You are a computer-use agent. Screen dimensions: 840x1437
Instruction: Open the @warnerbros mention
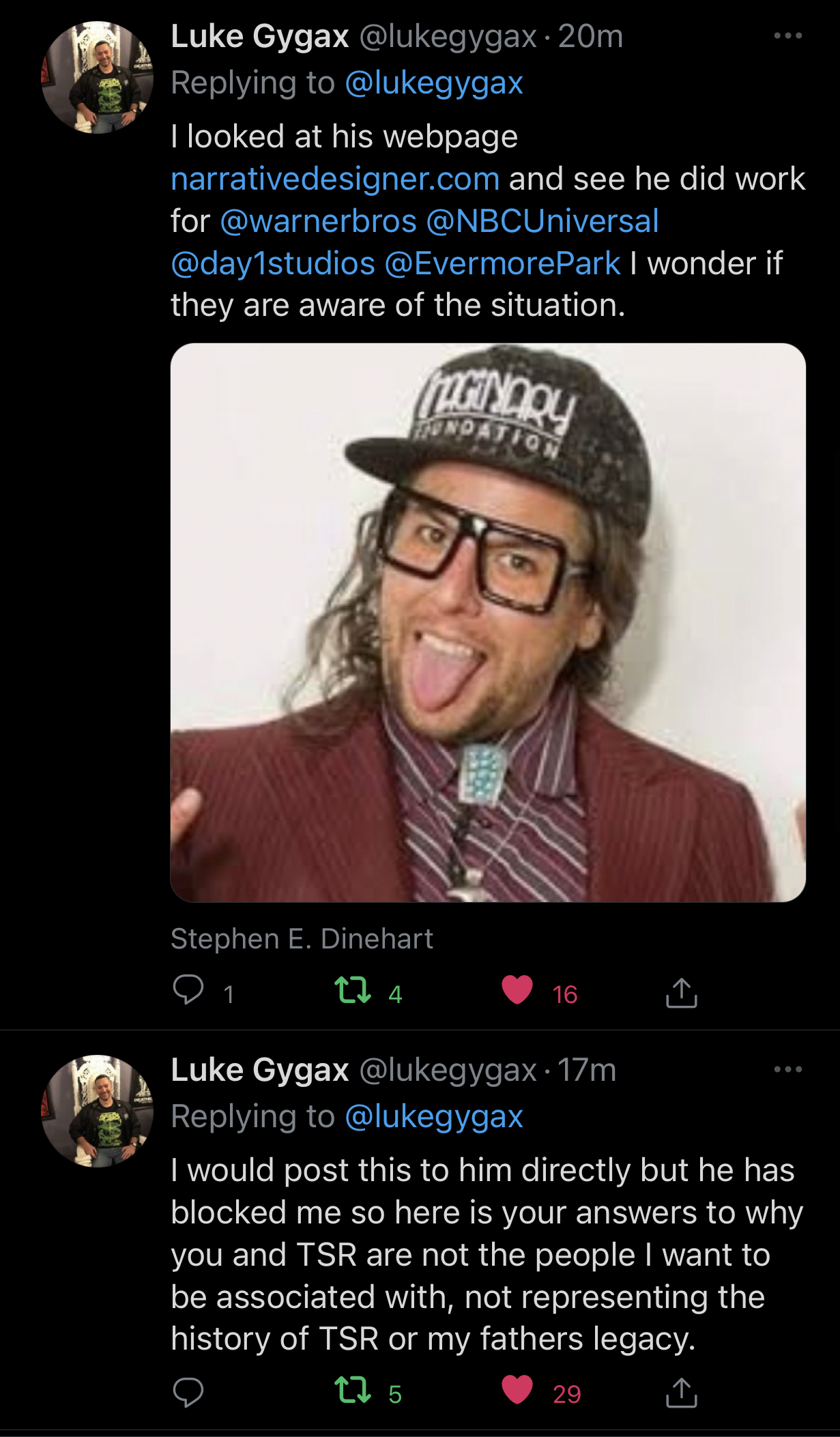point(318,221)
